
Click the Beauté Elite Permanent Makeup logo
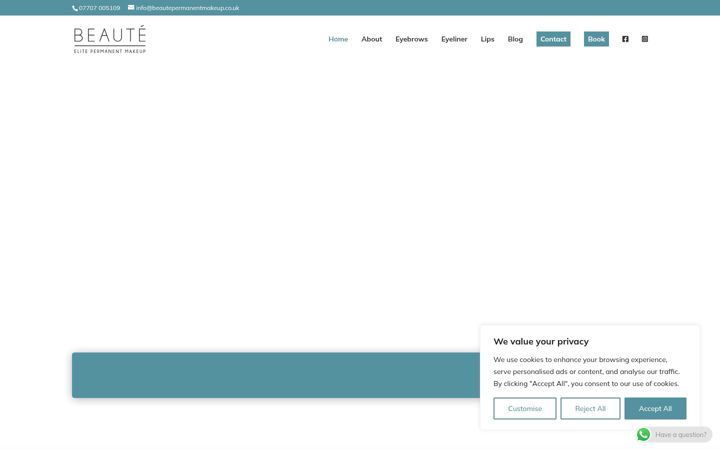(x=110, y=39)
